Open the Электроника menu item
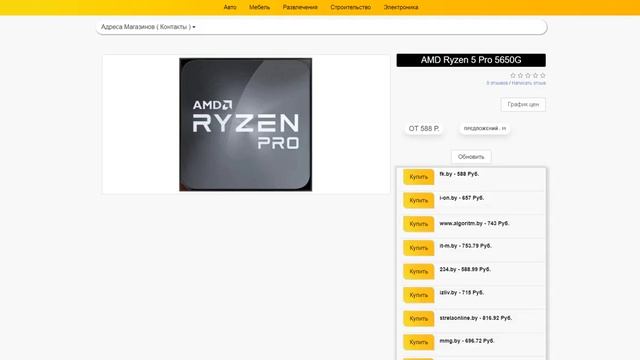Screen dimensions: 640x360 pos(401,7)
